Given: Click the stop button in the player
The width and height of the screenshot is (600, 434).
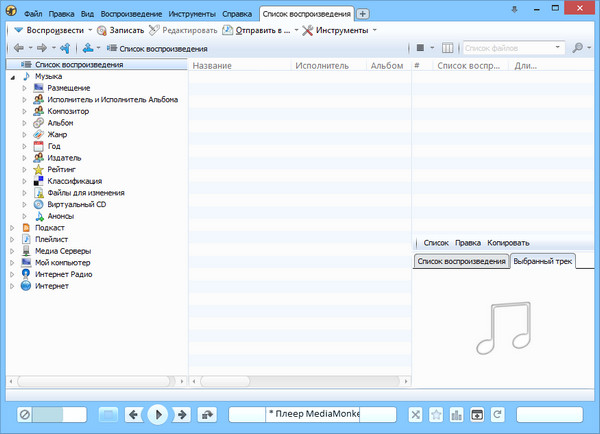Looking at the screenshot, I should [x=109, y=414].
